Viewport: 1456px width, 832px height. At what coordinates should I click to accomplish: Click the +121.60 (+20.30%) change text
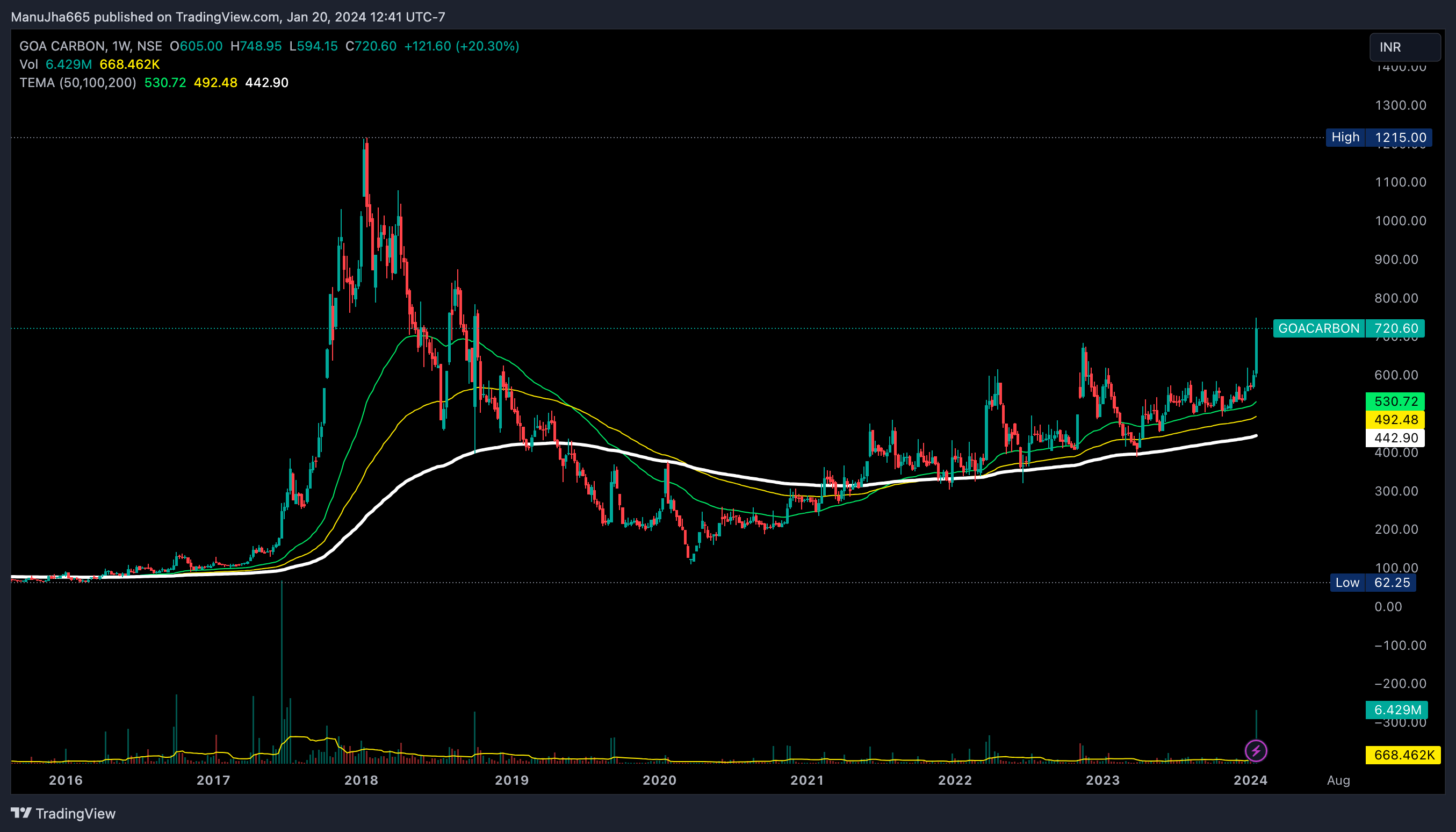coord(462,46)
